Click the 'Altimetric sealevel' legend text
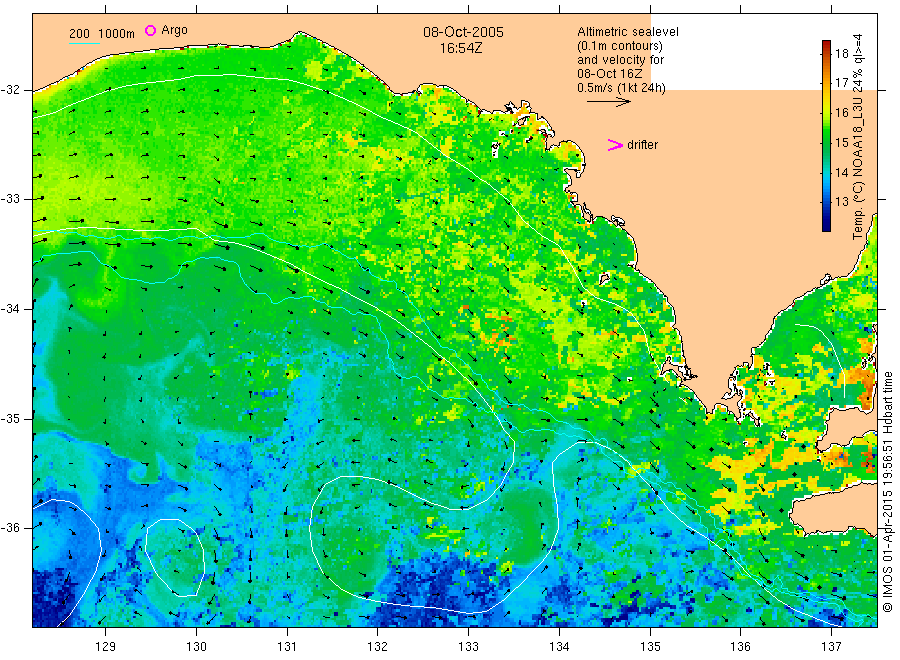The height and width of the screenshot is (660, 900). point(627,32)
